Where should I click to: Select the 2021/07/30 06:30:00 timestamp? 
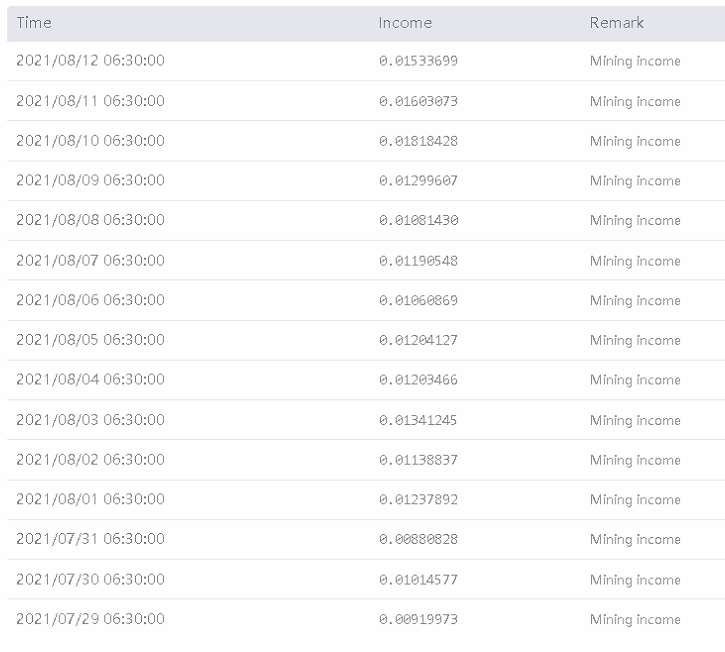pyautogui.click(x=90, y=579)
